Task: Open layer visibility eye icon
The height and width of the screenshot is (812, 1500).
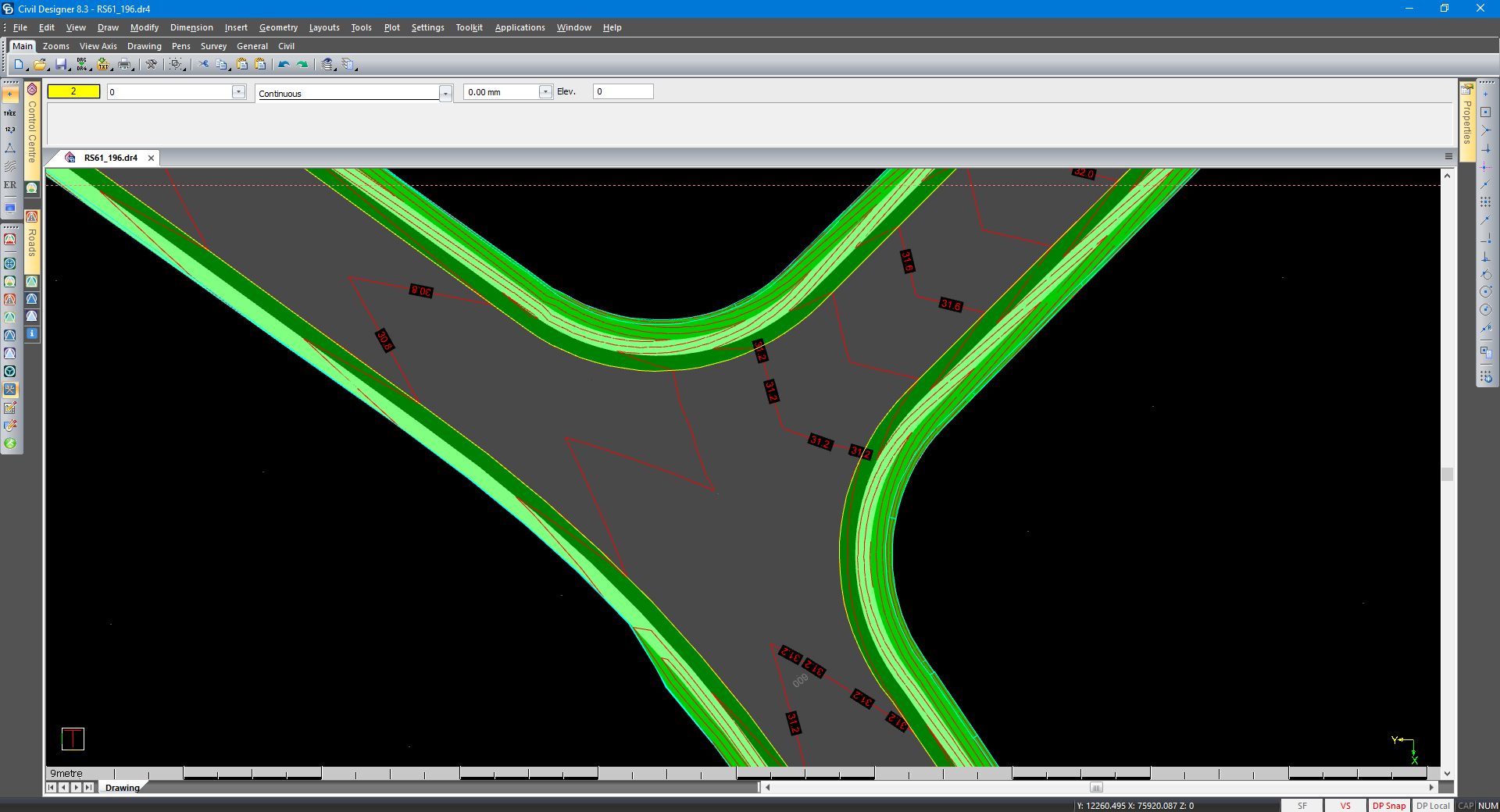Action: (328, 65)
